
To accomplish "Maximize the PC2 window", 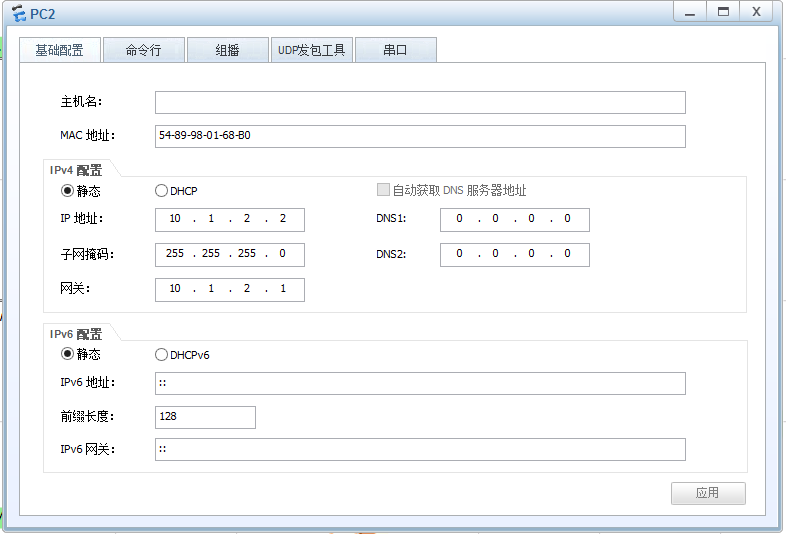I will pyautogui.click(x=723, y=12).
